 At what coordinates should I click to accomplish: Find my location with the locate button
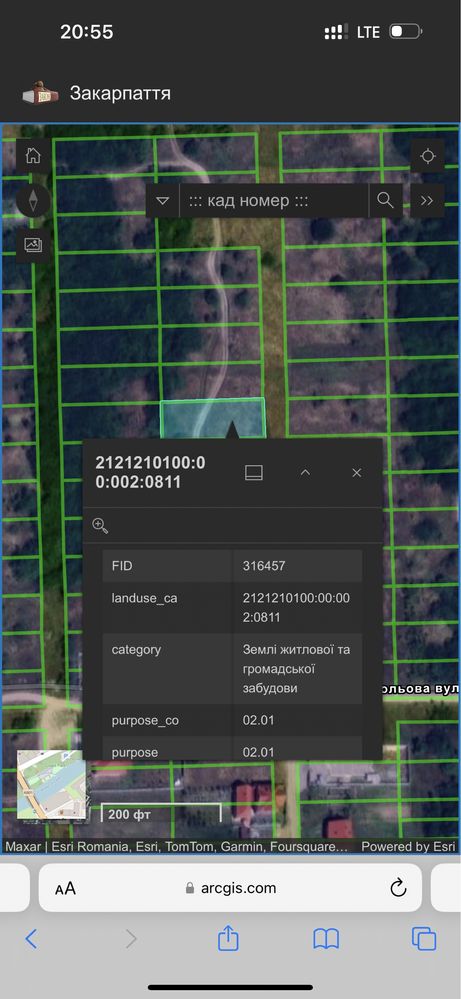pos(427,155)
